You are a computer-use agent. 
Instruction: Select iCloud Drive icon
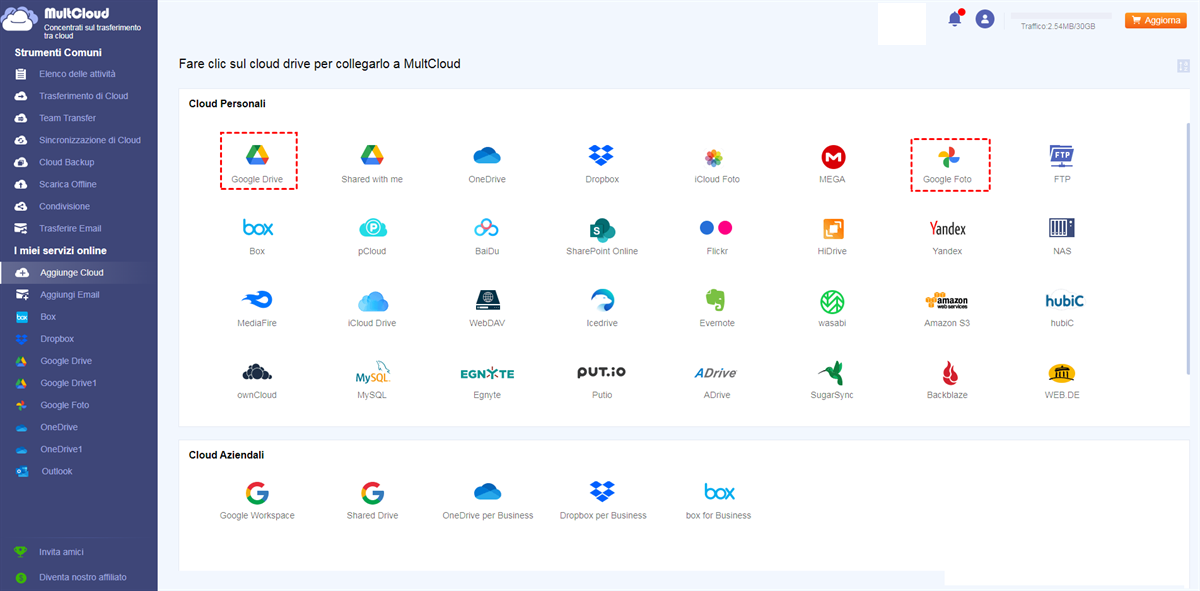372,300
